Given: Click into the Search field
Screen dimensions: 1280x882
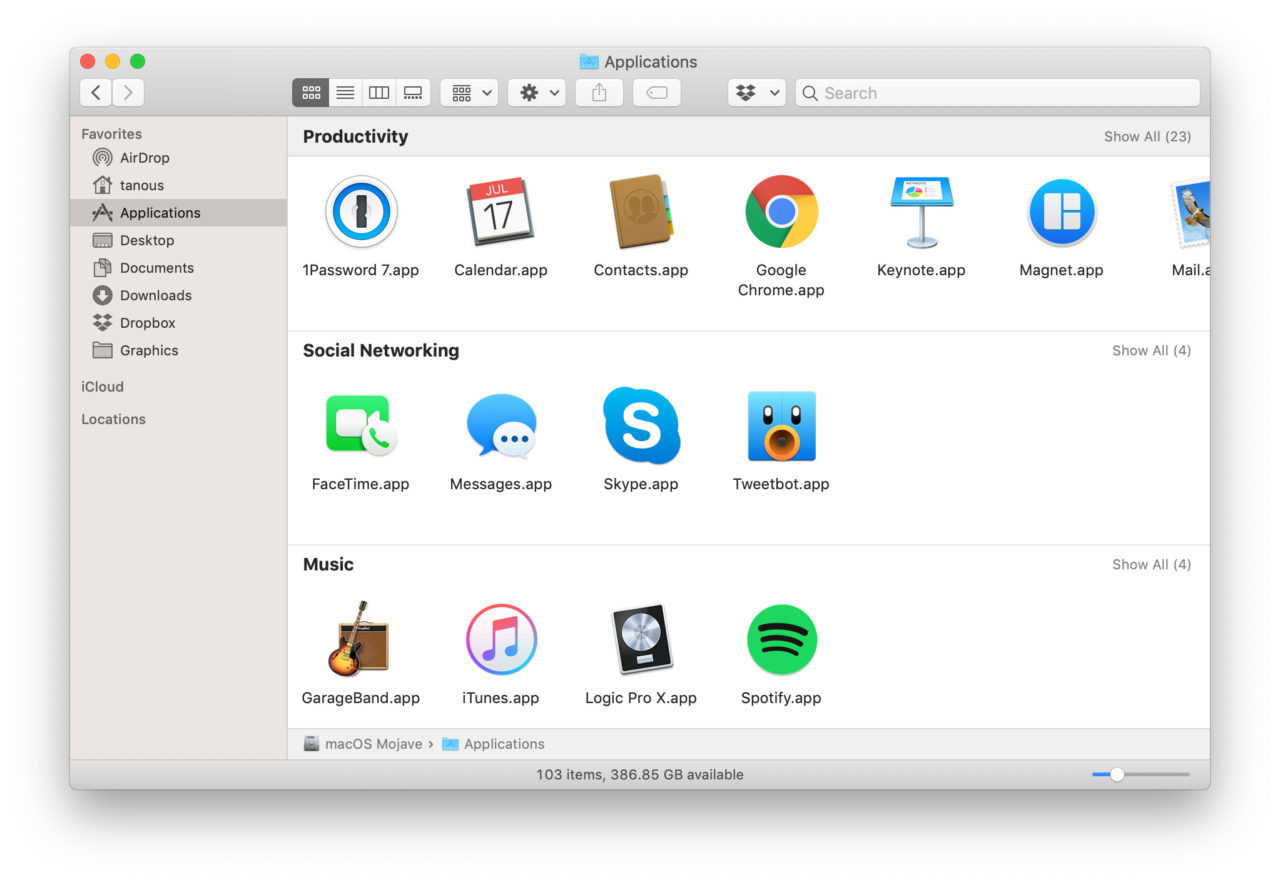Looking at the screenshot, I should click(998, 93).
